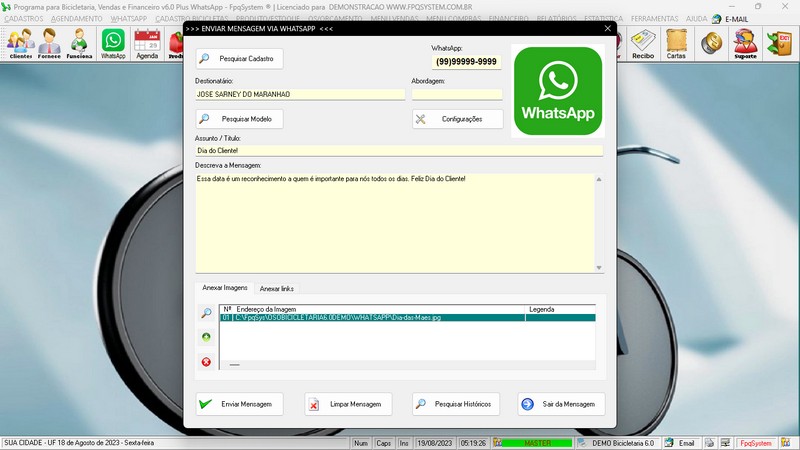Click Endereço da Imagem column header
Viewport: 800px width, 450px height.
(379, 309)
